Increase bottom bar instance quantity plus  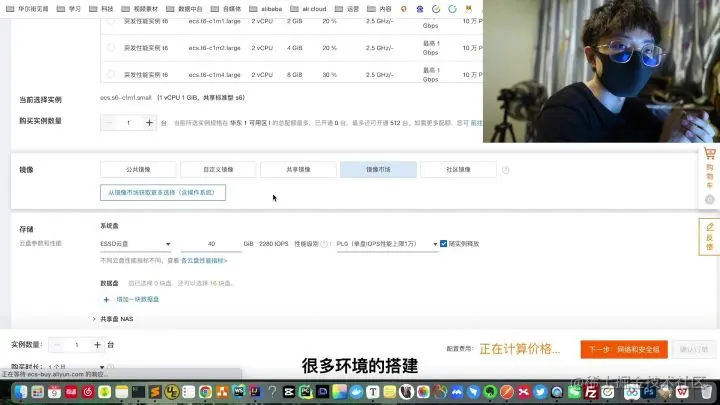97,344
